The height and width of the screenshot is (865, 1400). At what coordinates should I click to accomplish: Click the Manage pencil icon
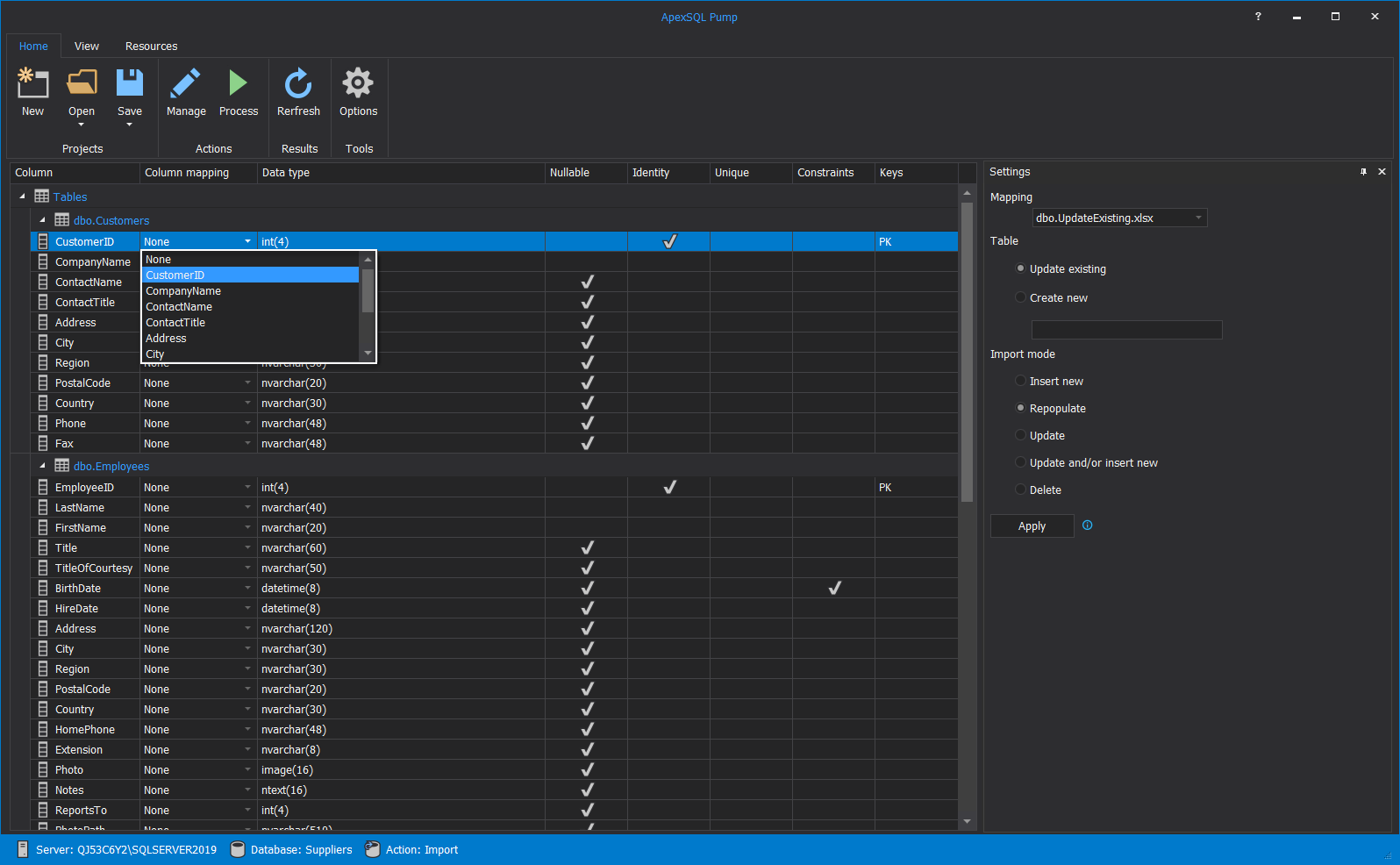(186, 83)
